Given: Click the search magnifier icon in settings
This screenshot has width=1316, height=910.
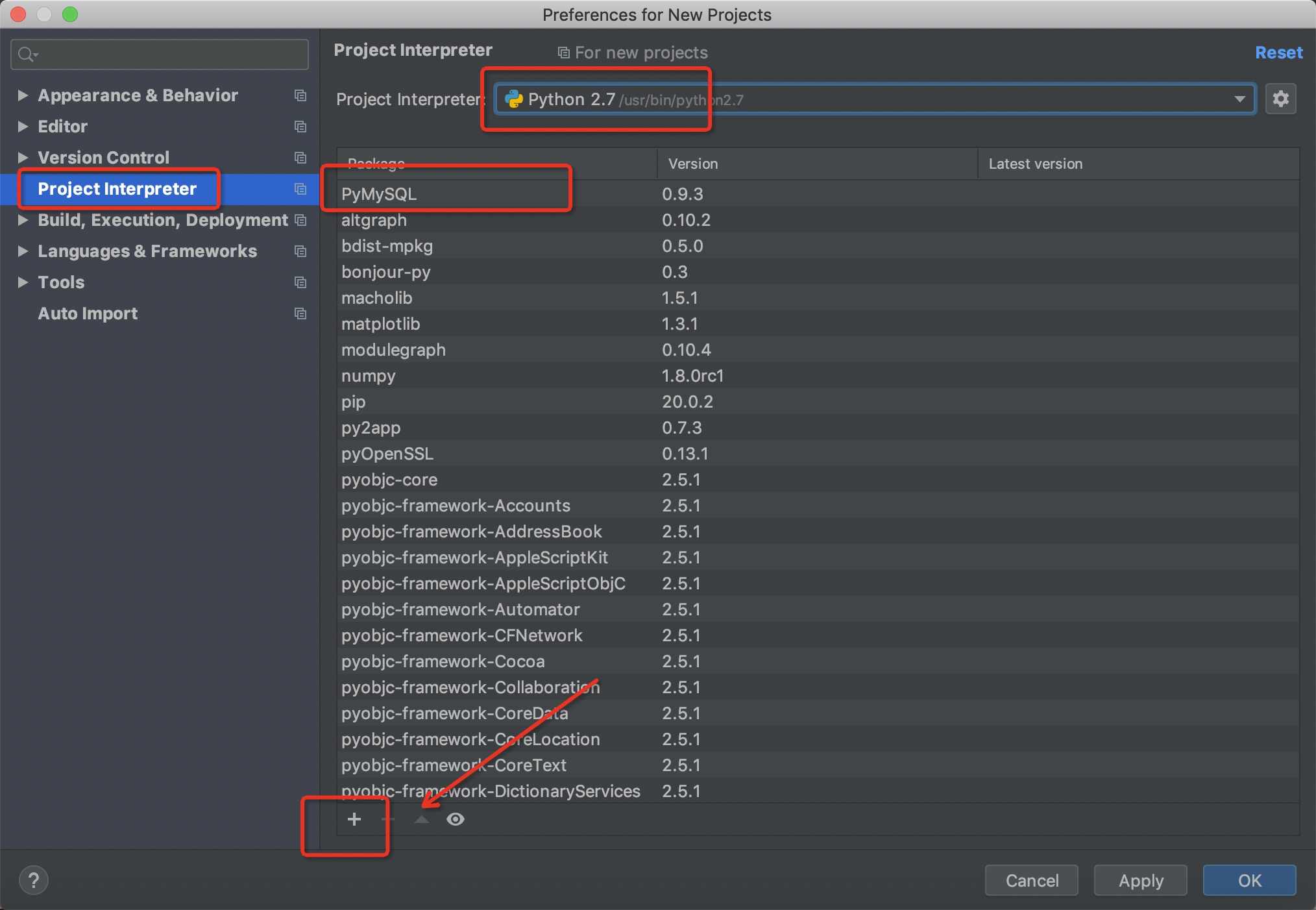Looking at the screenshot, I should click(x=27, y=55).
